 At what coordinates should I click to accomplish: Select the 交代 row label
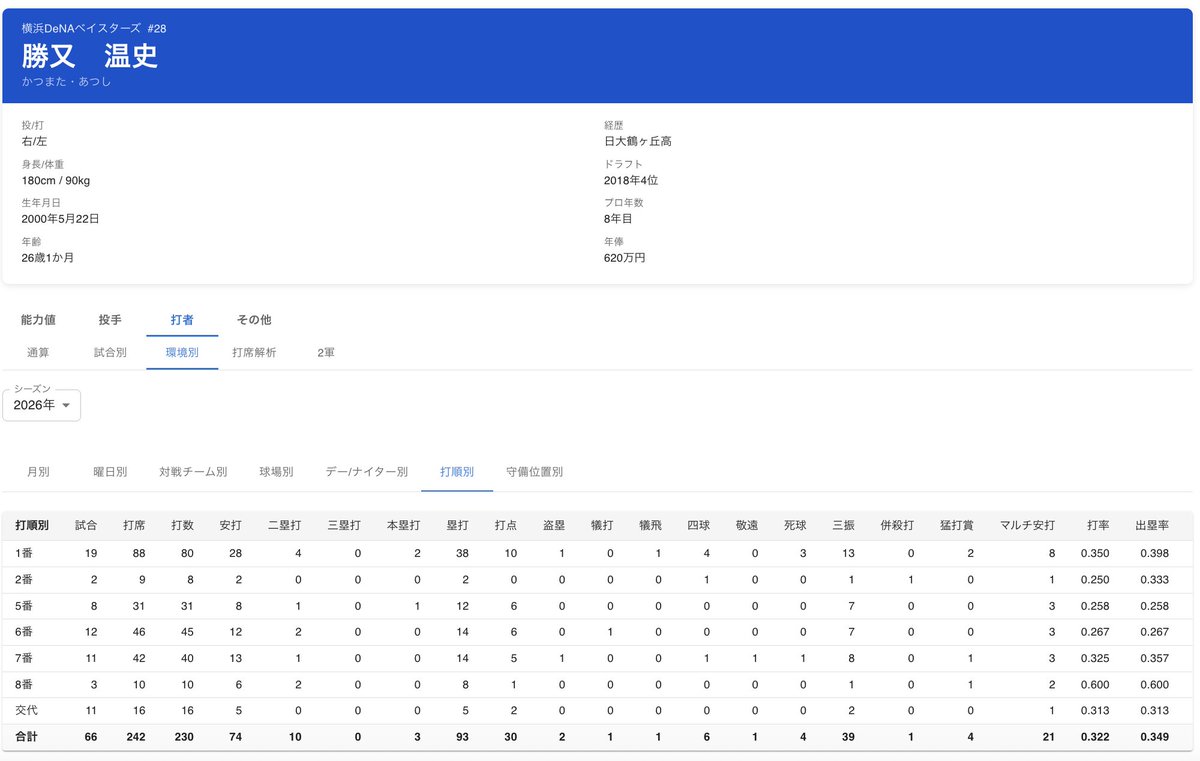[26, 710]
